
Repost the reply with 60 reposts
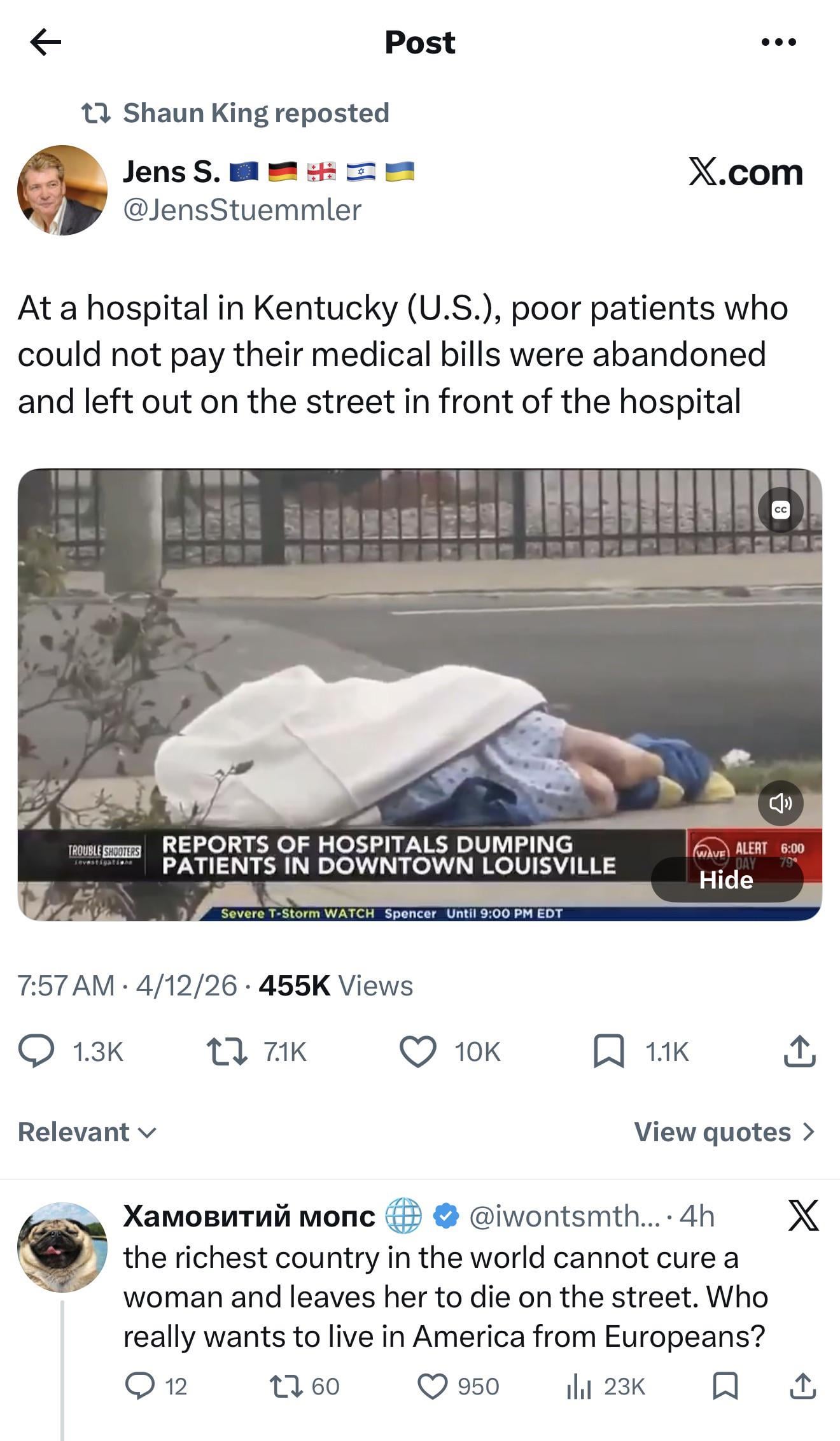[x=305, y=1386]
